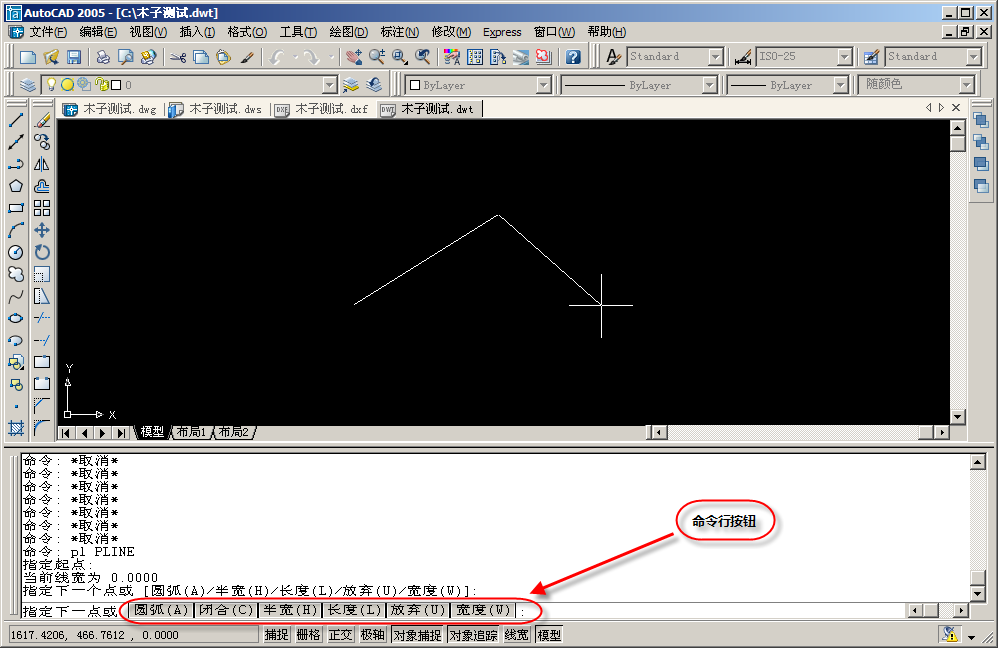Expand the layer selection dropdown
The height and width of the screenshot is (648, 998).
[329, 85]
